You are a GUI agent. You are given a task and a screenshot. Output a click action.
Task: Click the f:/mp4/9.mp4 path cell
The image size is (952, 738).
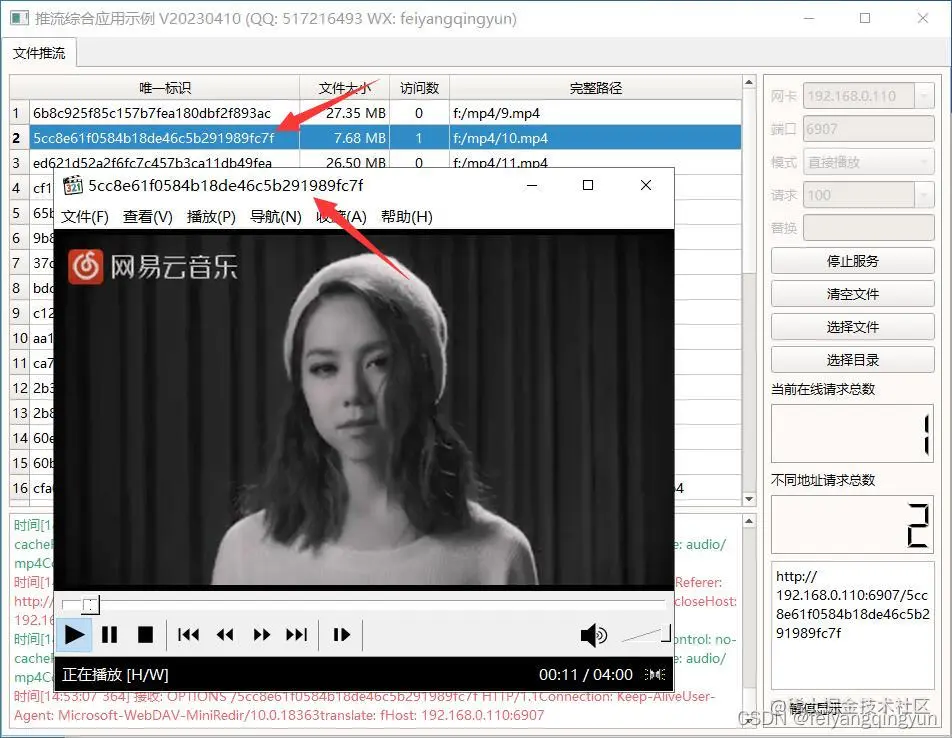(595, 113)
